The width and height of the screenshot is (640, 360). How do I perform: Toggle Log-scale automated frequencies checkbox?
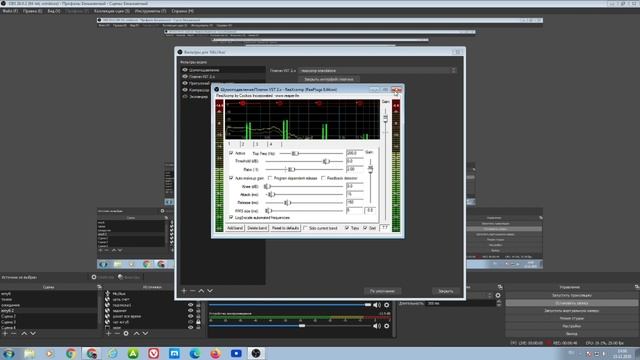pyautogui.click(x=231, y=218)
